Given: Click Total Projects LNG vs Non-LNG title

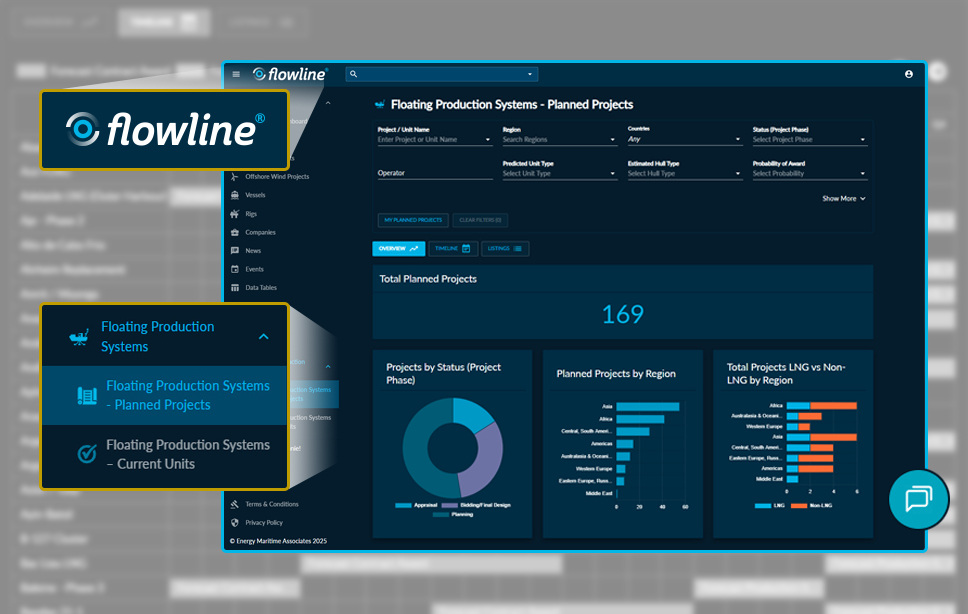Looking at the screenshot, I should (x=786, y=373).
